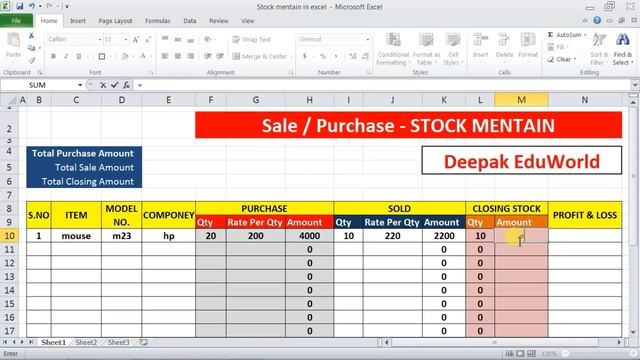Toggle Underline formatting

(x=78, y=56)
